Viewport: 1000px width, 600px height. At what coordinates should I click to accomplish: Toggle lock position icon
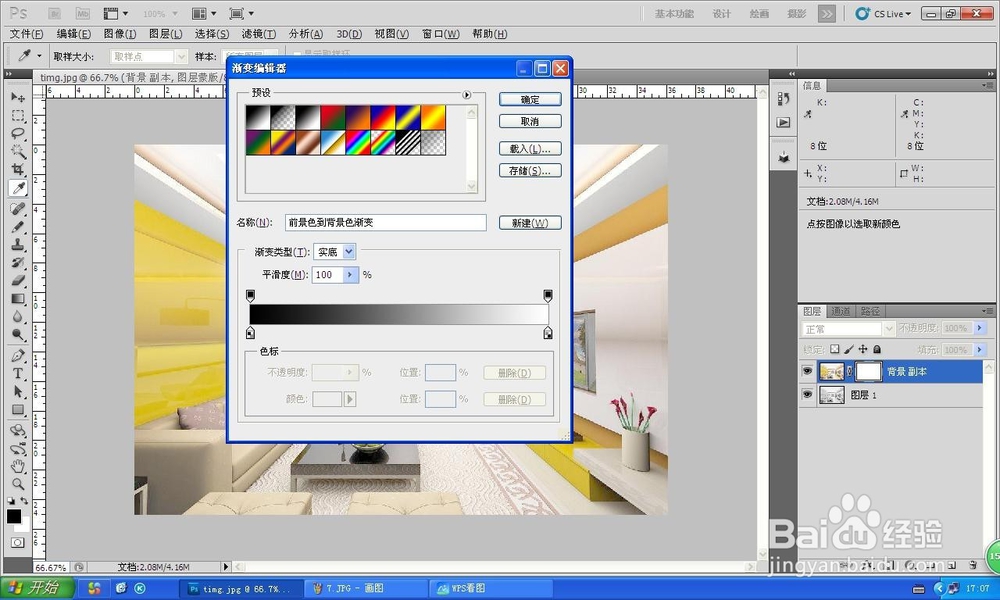pos(863,349)
